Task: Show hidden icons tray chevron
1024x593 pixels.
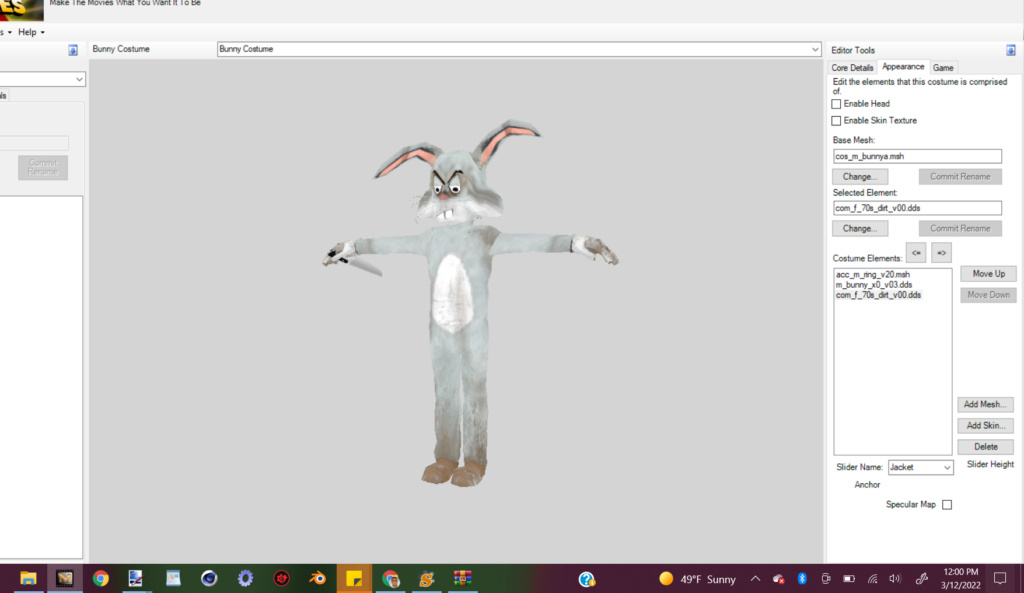Action: [x=755, y=579]
